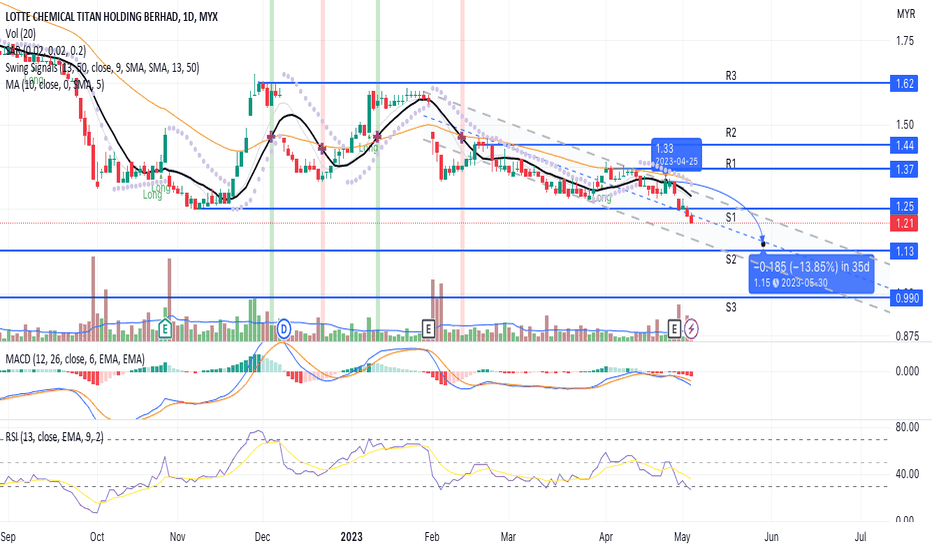Click the 80.00 level on RSI scale
Viewport: 932px width, 550px height.
click(x=906, y=427)
